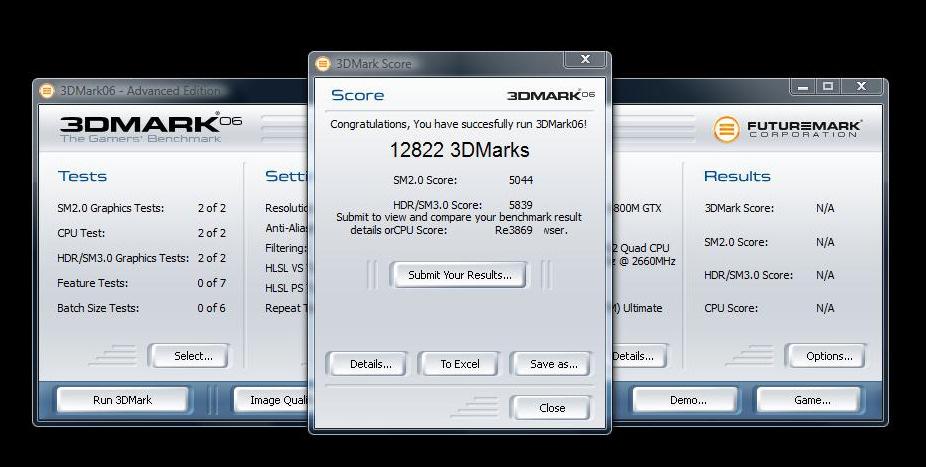Click Save as in Score dialog
Viewport: 926px width, 467px height.
[x=553, y=364]
